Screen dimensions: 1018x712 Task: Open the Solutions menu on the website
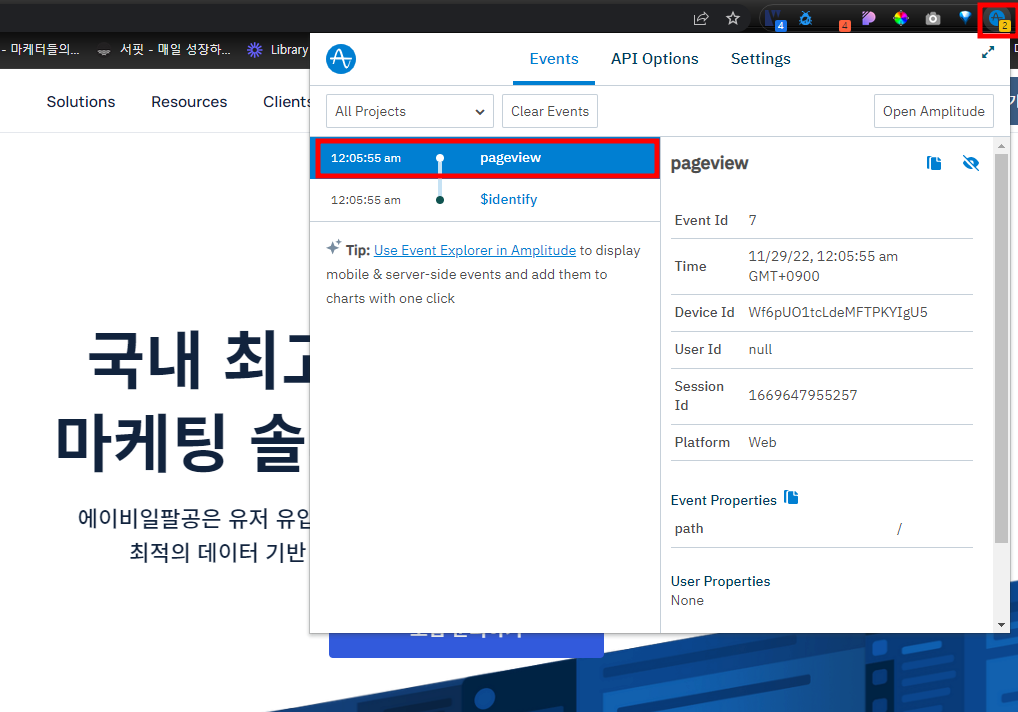81,102
